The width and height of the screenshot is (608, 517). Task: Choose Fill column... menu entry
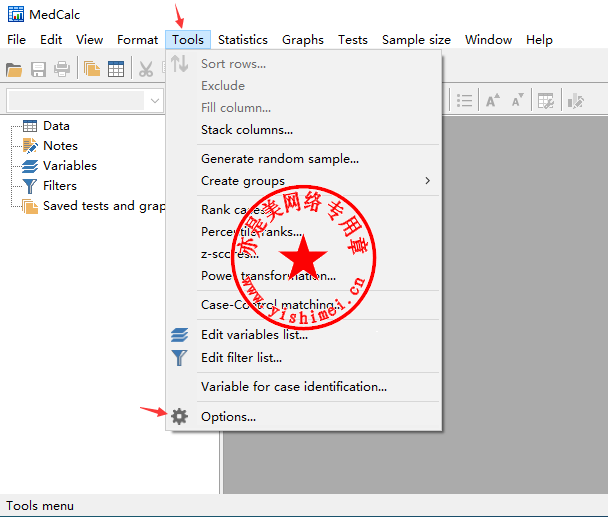click(304, 108)
